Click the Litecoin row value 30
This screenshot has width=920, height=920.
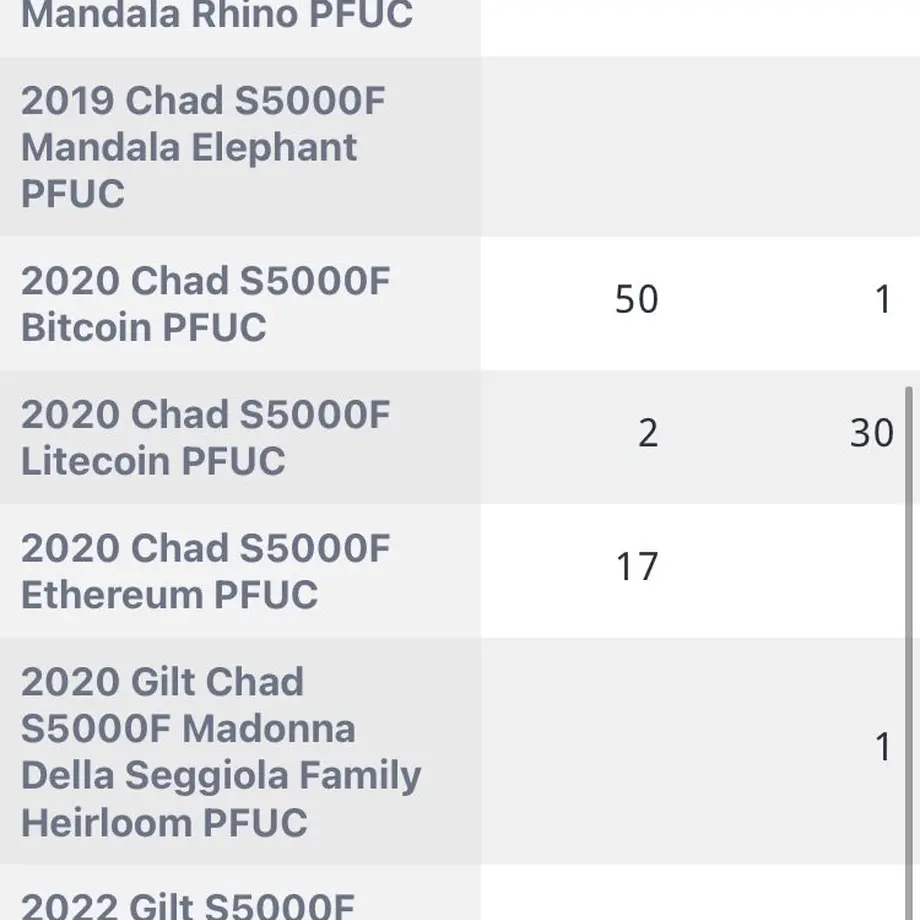point(872,433)
